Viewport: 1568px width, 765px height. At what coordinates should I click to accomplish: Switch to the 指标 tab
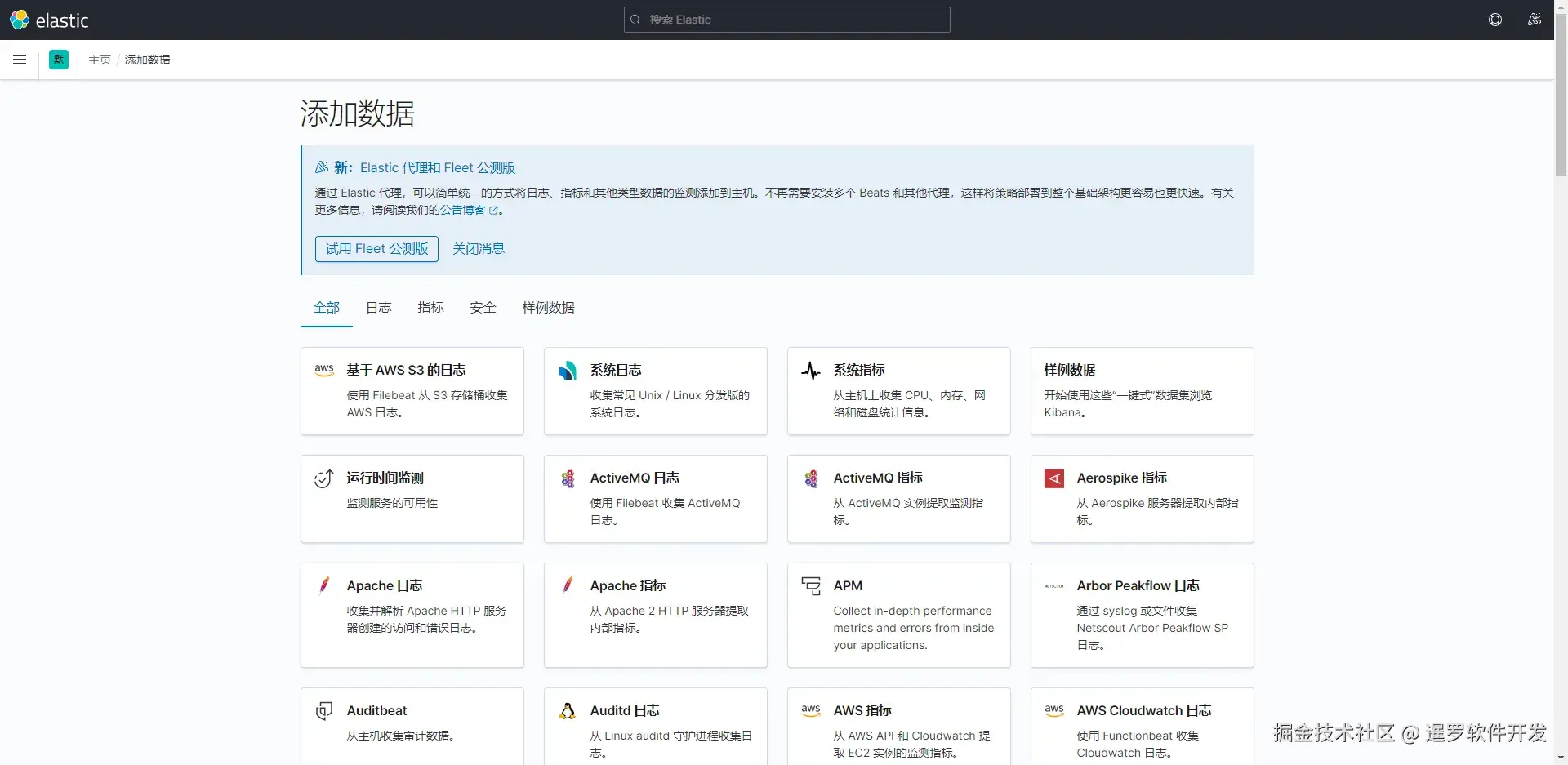(431, 308)
